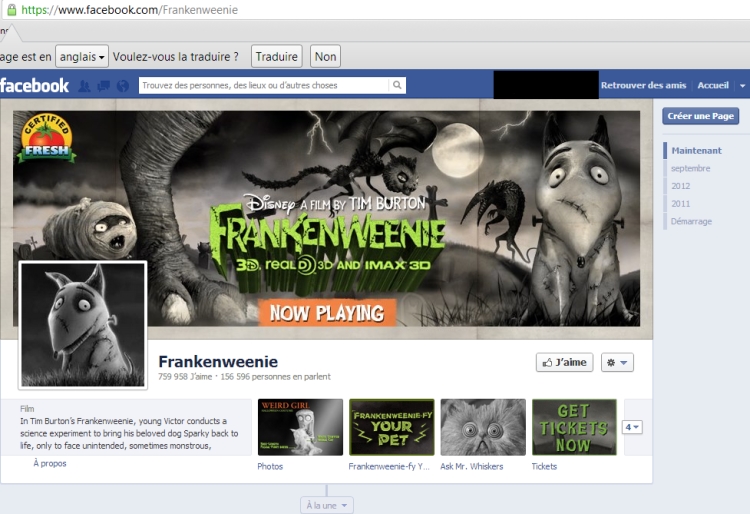Expand the 4 more apps dropdown
The width and height of the screenshot is (750, 514).
(x=632, y=427)
